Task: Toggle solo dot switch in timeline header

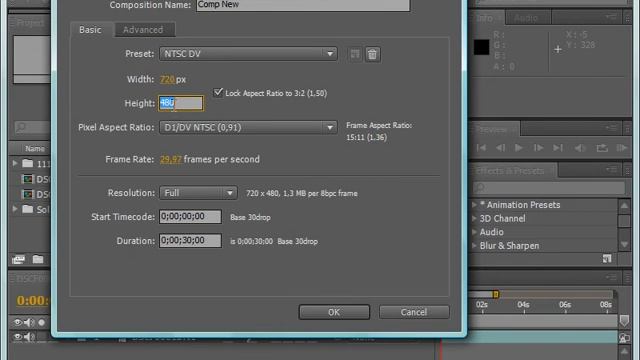Action: tap(41, 322)
